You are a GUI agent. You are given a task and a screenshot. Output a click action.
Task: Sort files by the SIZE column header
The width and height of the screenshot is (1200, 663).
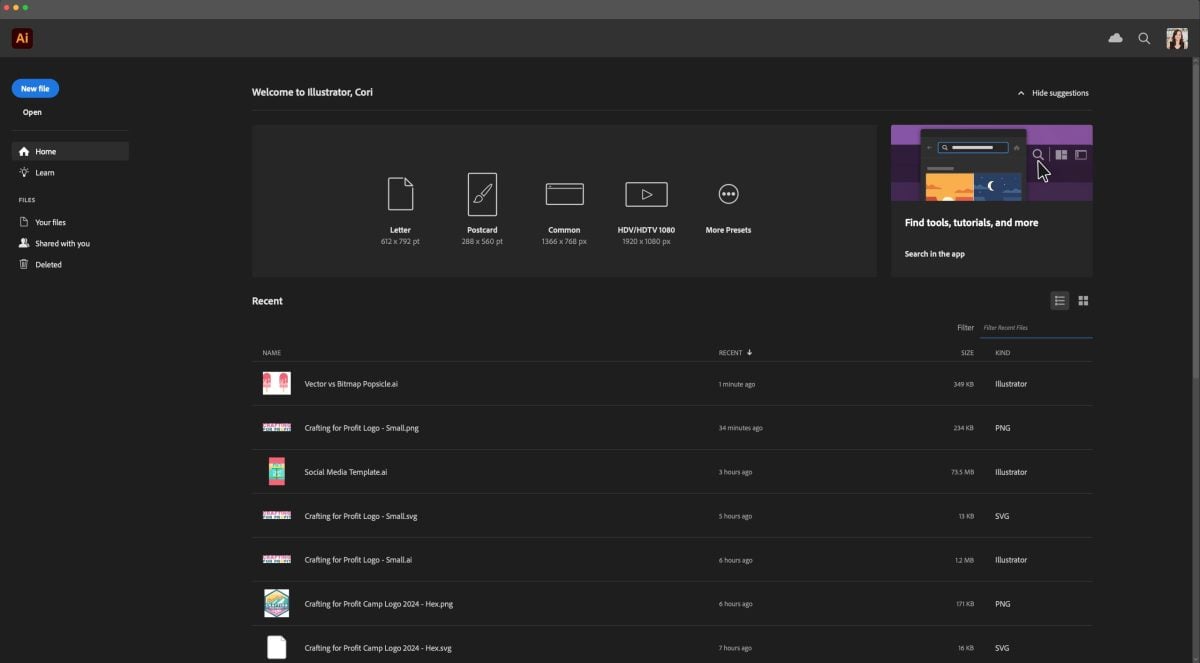(967, 353)
